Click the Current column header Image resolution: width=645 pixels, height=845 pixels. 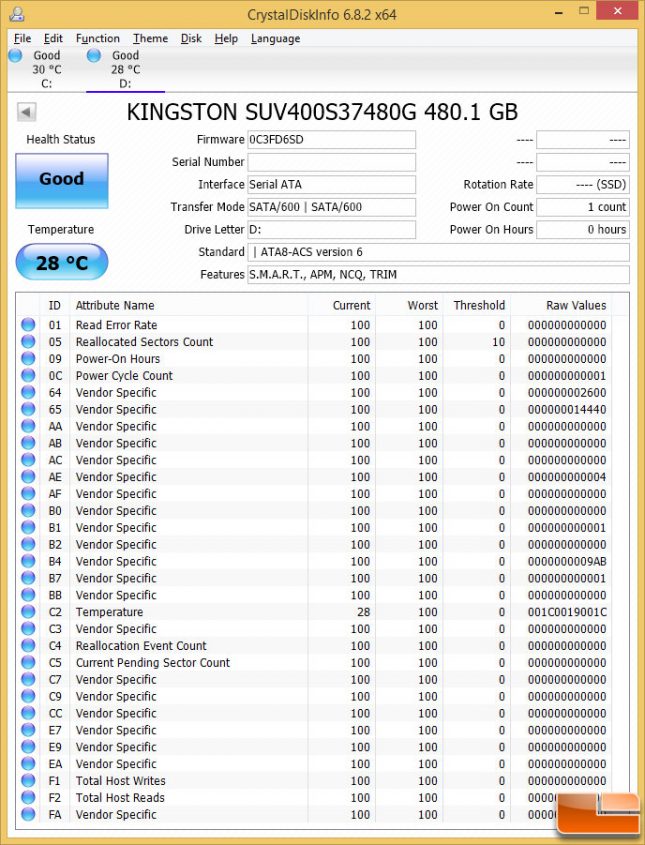(x=342, y=306)
